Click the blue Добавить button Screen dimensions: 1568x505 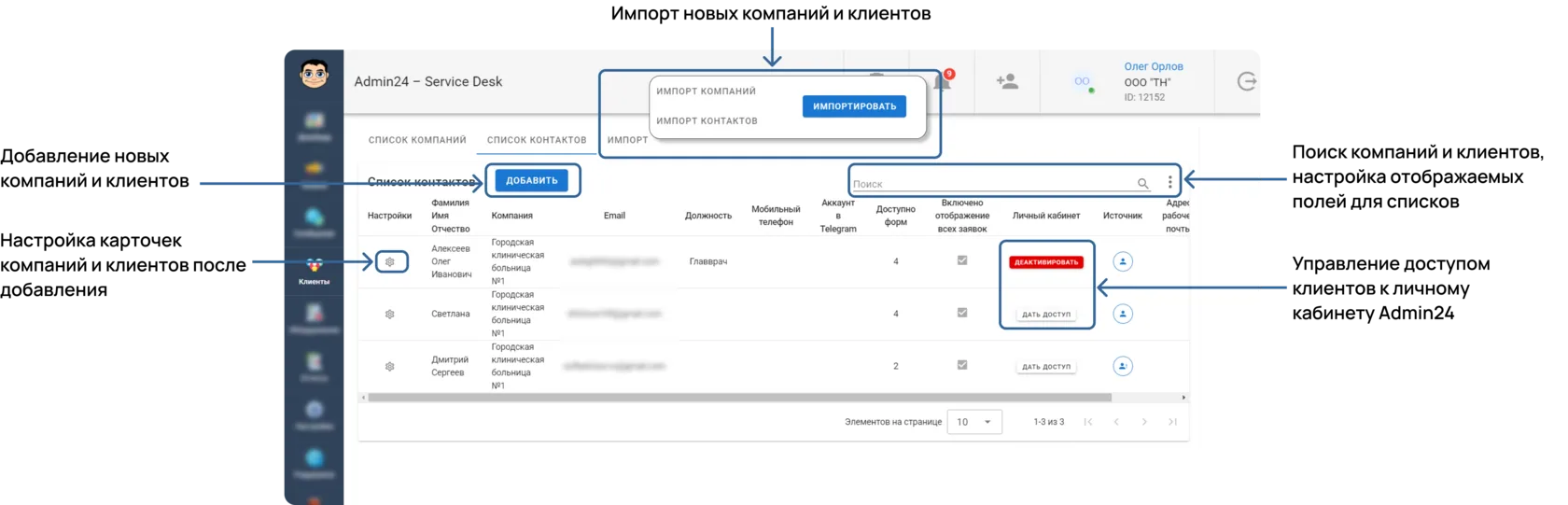(532, 180)
